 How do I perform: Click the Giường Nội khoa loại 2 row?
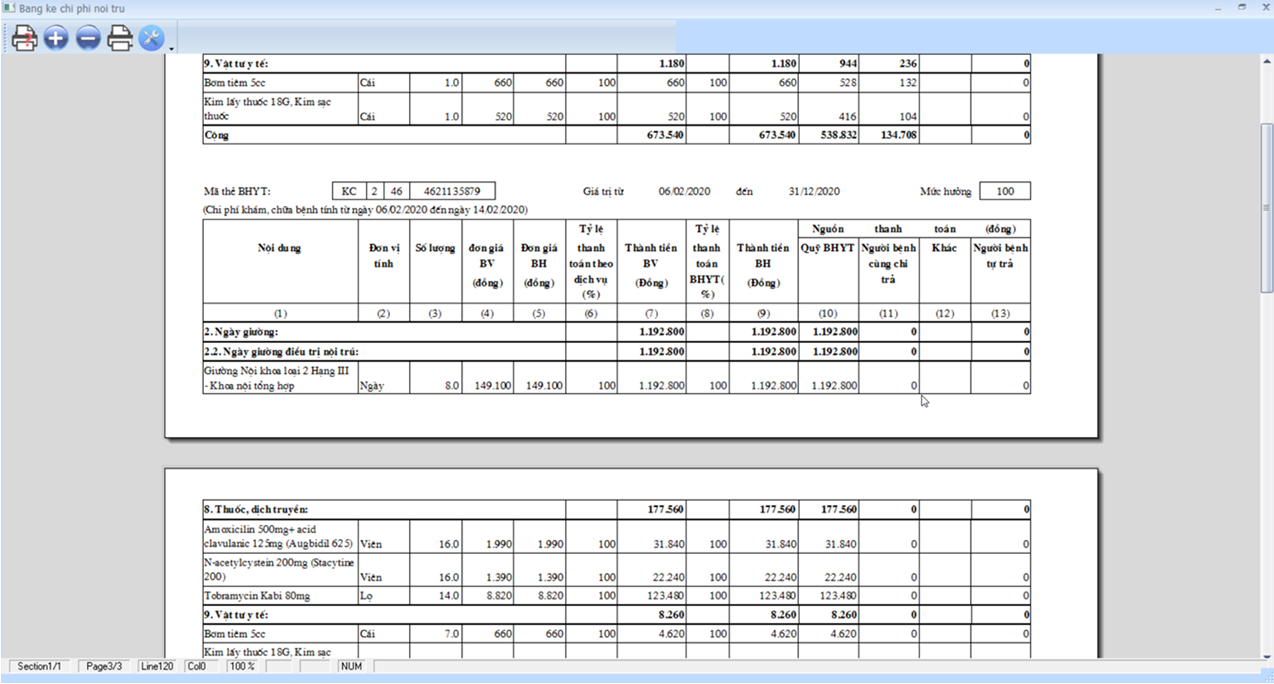(x=616, y=377)
